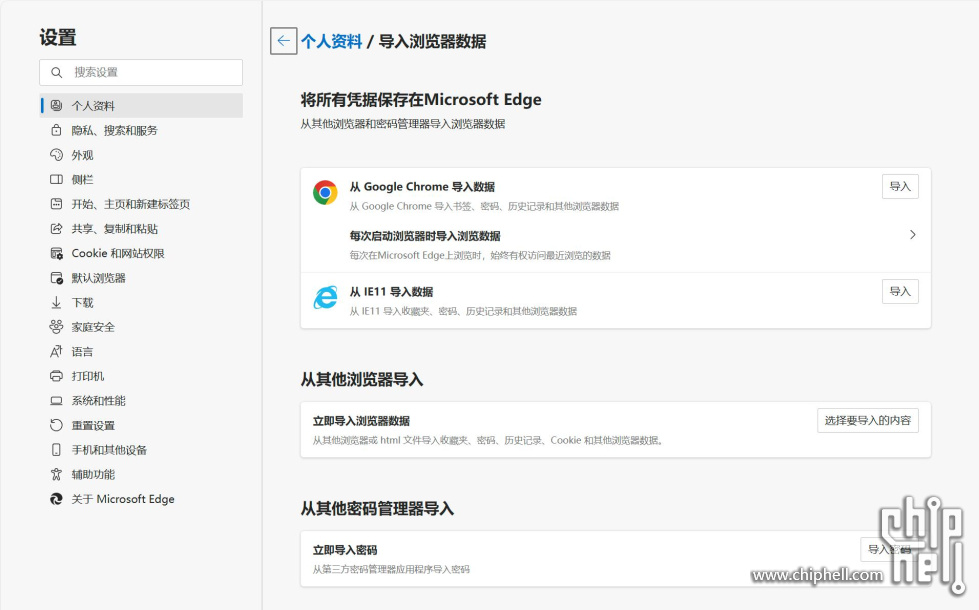Click 选择要导入的内容 button

click(867, 421)
